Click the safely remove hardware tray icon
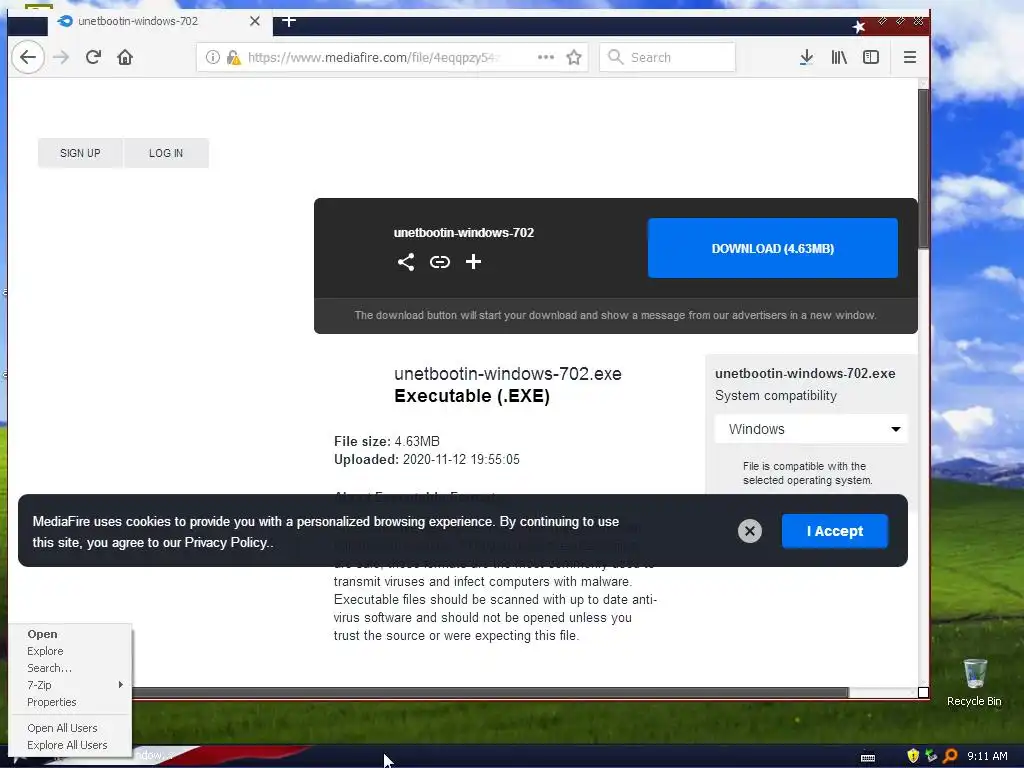Screen dimensions: 1024x768 [x=931, y=756]
